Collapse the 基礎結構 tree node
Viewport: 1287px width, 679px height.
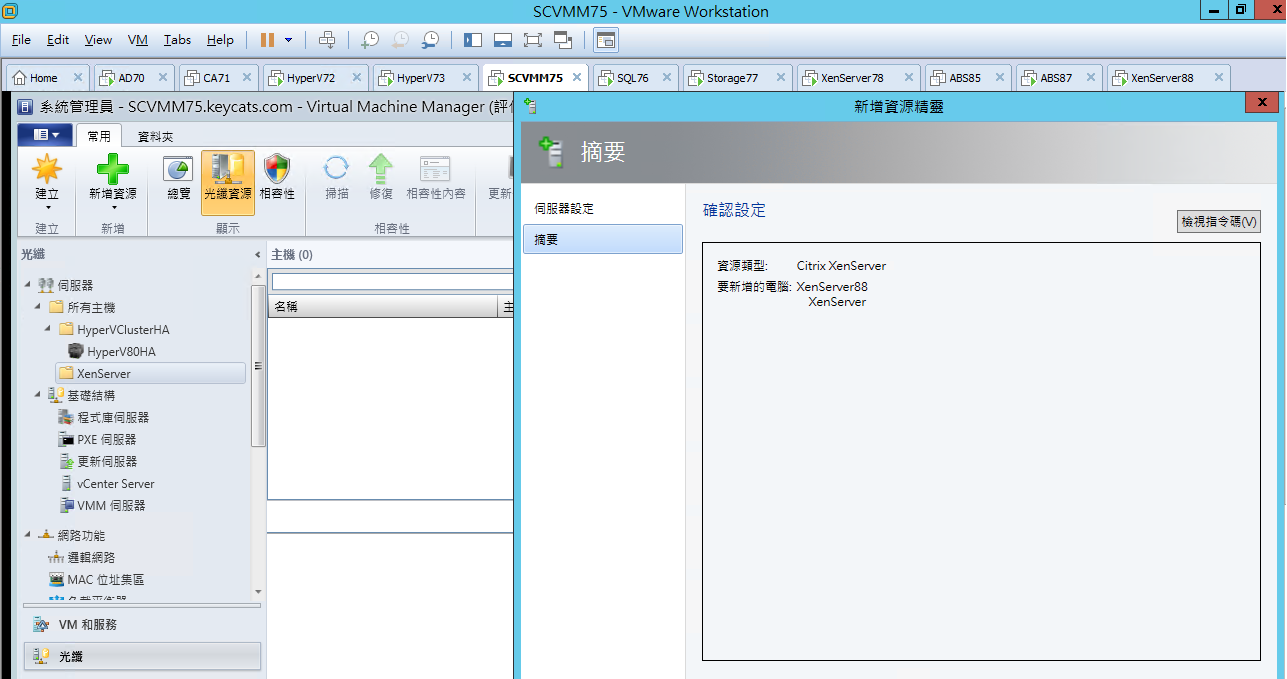(x=38, y=395)
